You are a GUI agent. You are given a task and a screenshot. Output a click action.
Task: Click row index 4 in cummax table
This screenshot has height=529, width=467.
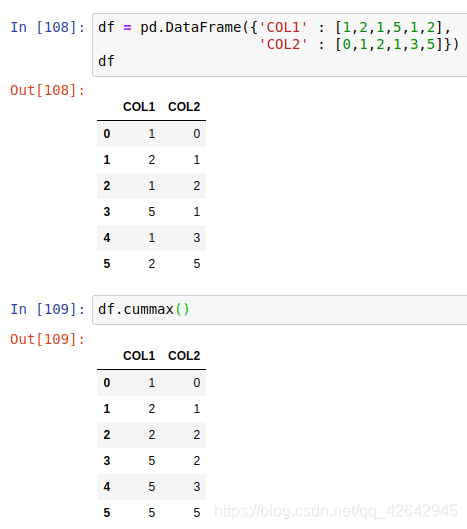click(107, 487)
